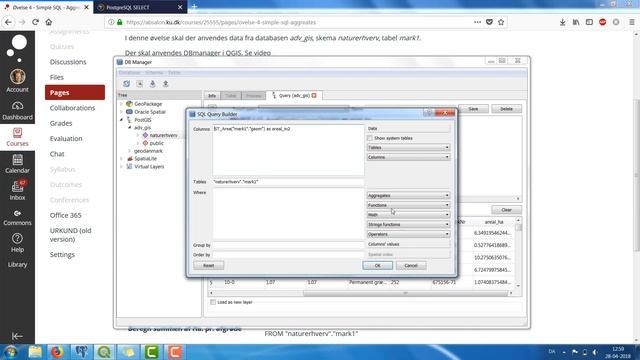Open the Operators dropdown
Screen dimensions: 640x360
click(x=408, y=234)
